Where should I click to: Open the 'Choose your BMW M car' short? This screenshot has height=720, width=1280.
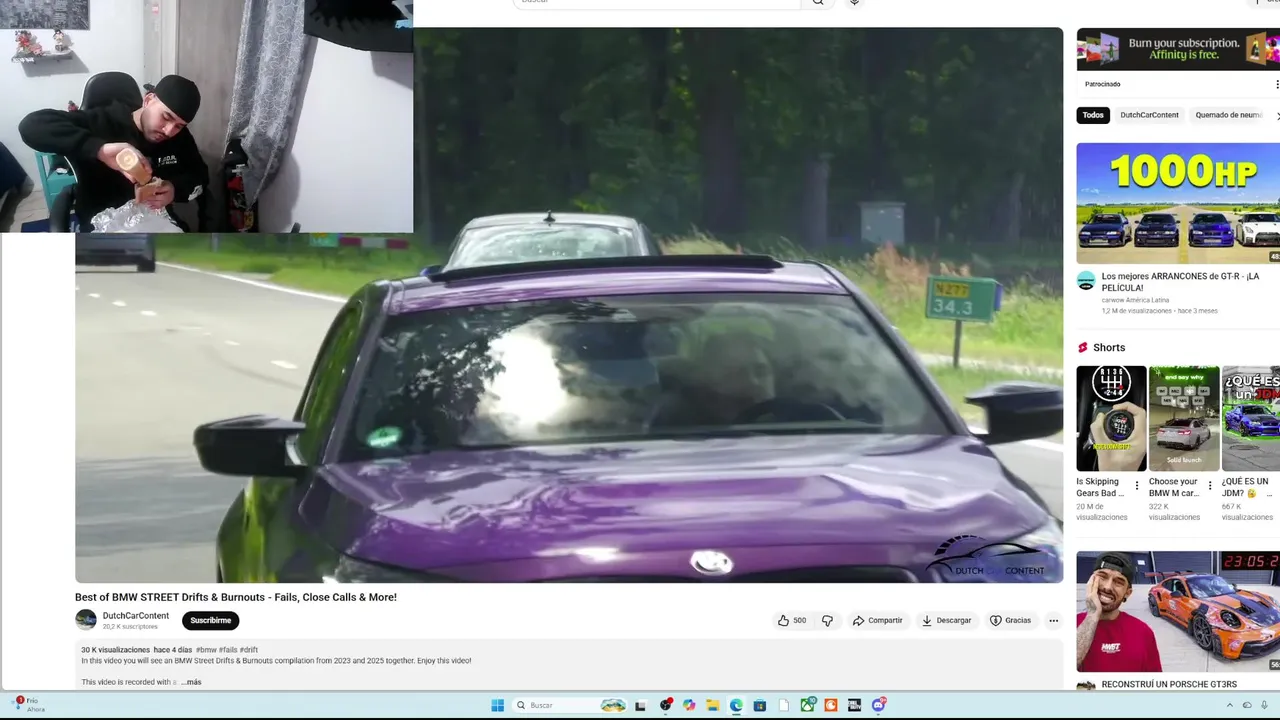point(1184,418)
